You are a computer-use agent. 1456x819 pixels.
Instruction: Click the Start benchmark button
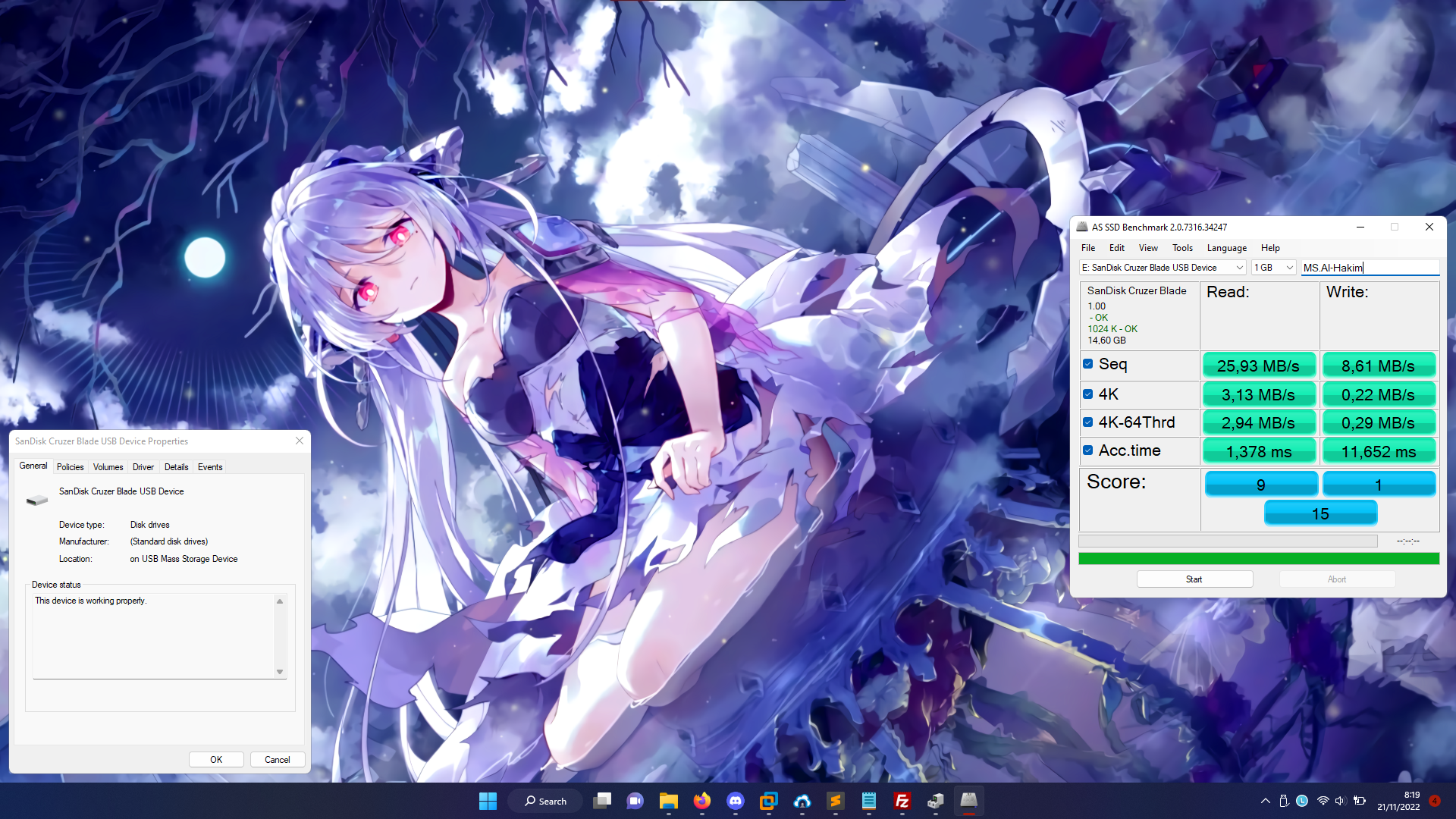(x=1194, y=579)
